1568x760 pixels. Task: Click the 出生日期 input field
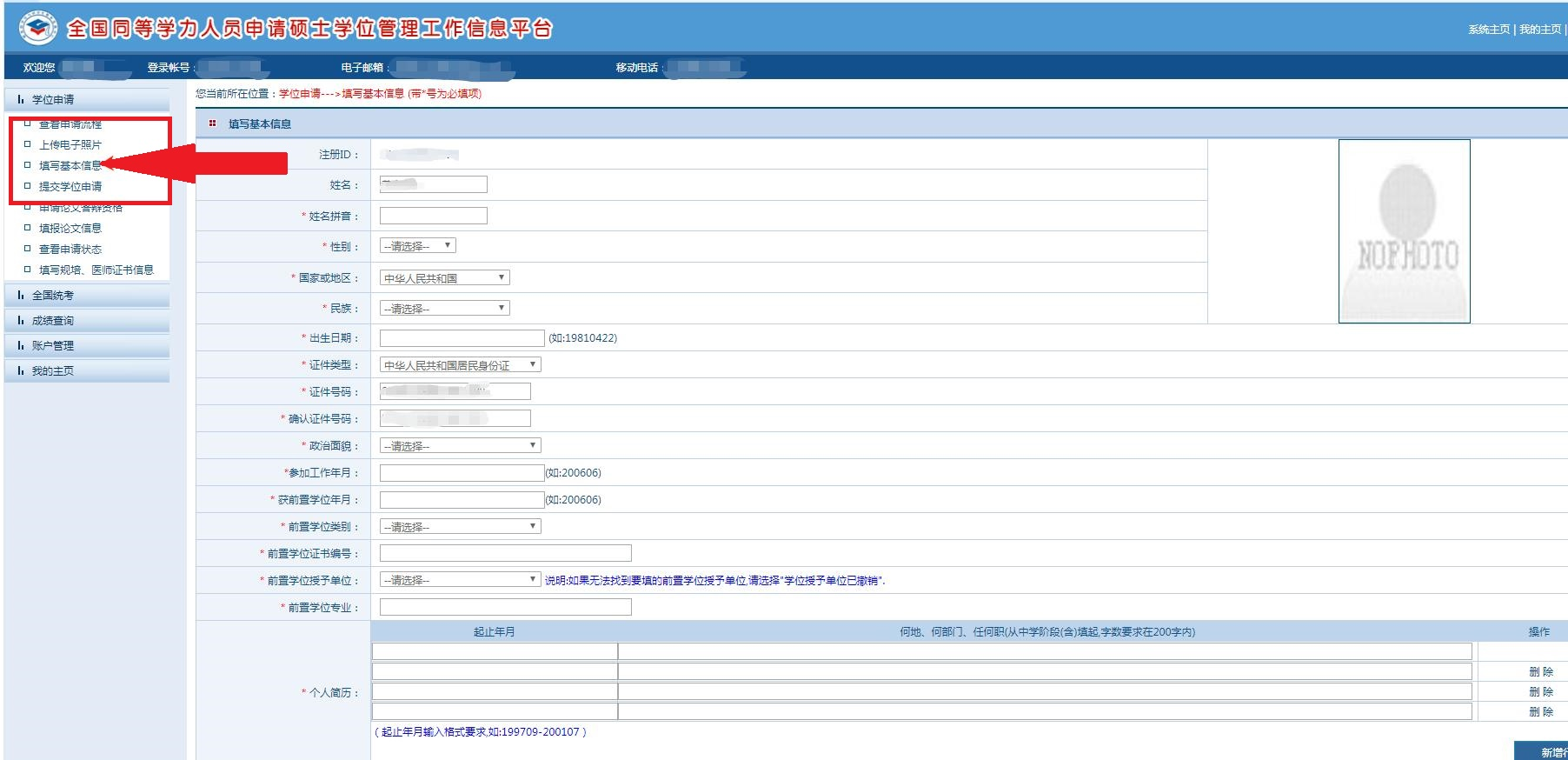tap(462, 338)
